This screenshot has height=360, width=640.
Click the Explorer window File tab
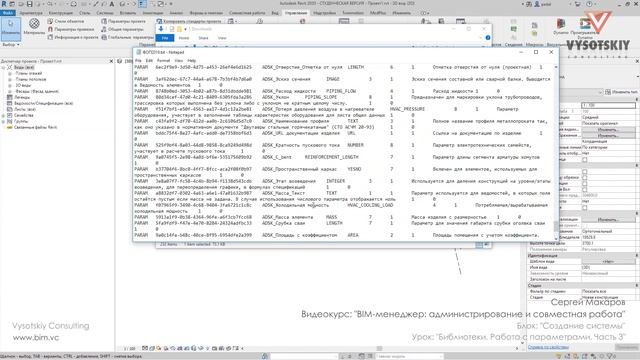pos(165,38)
